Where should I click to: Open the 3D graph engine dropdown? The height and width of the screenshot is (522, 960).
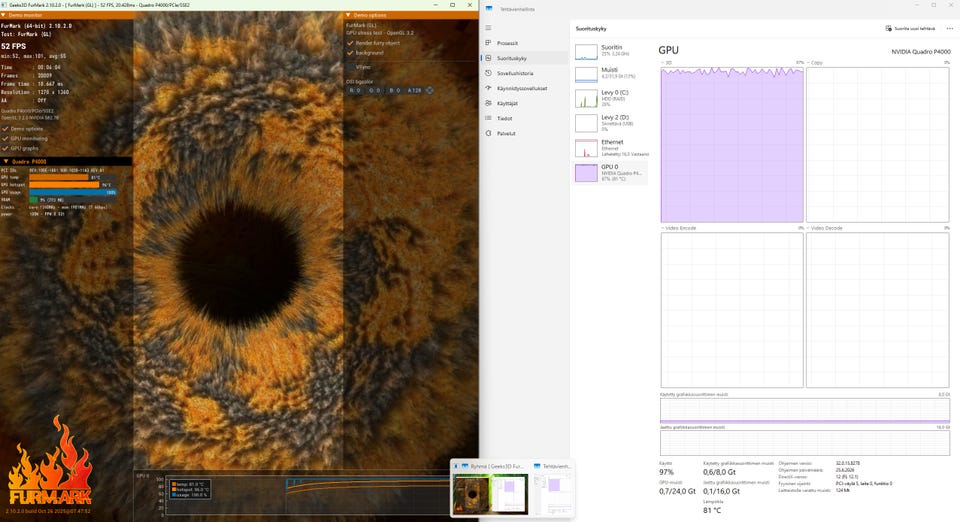click(x=666, y=62)
